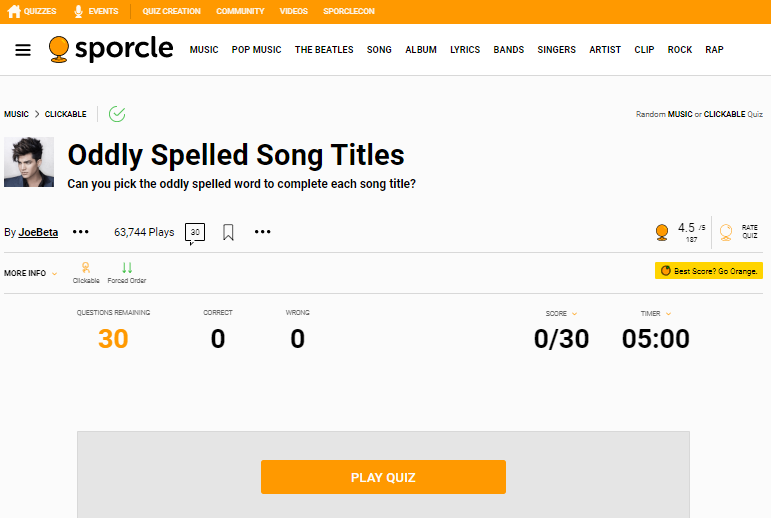Start the quiz with Play Quiz
Viewport: 771px width, 518px height.
[383, 477]
